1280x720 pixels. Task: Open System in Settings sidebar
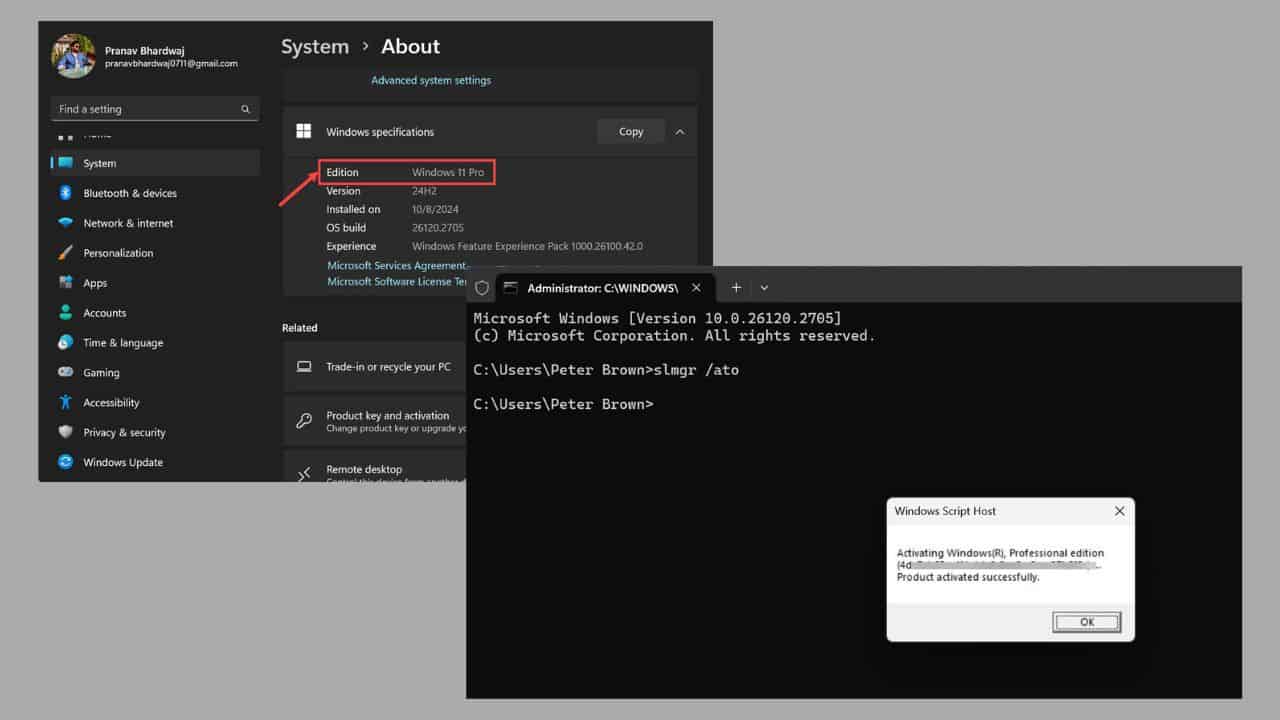(155, 163)
